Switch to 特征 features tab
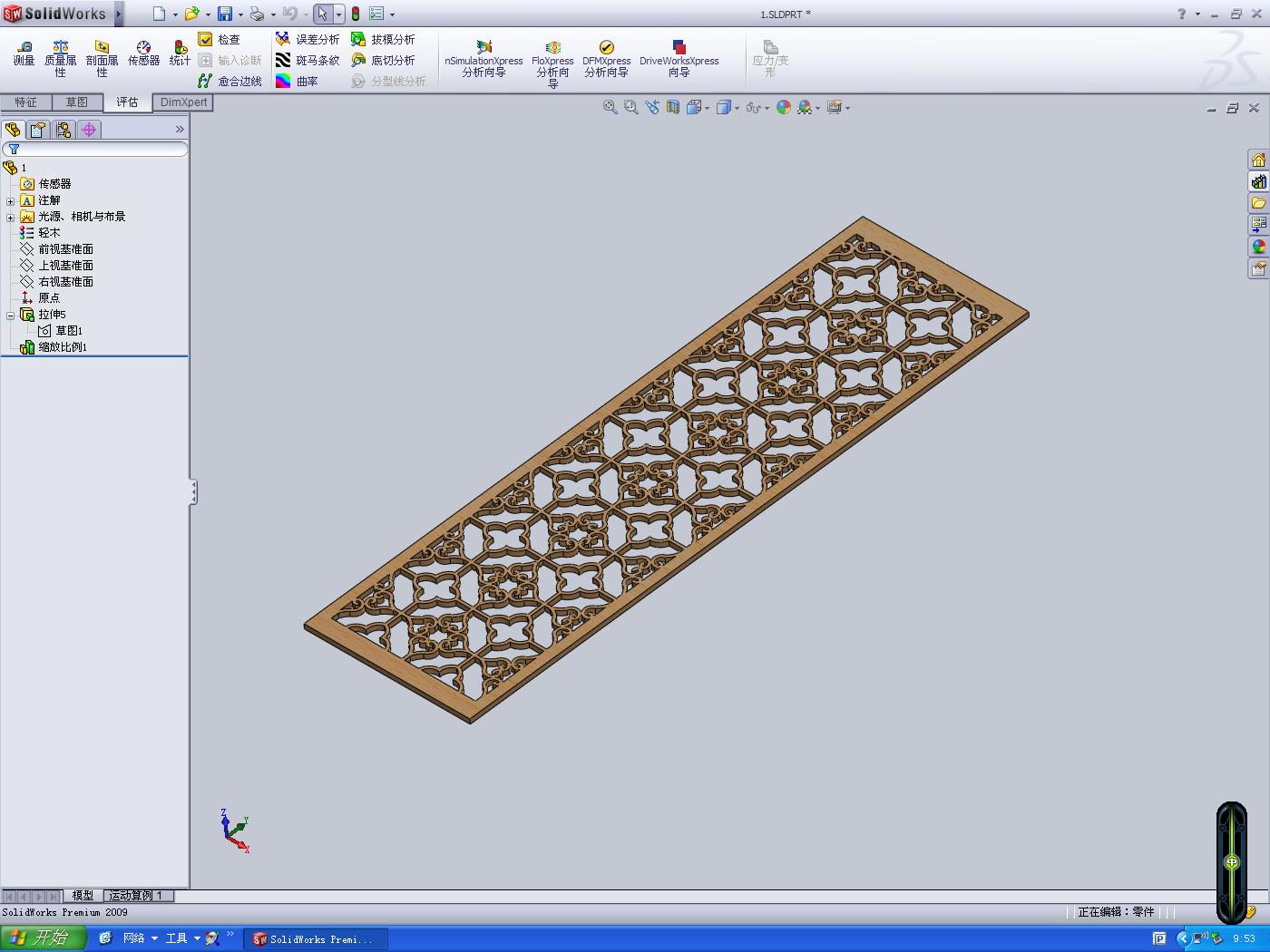 [x=25, y=102]
